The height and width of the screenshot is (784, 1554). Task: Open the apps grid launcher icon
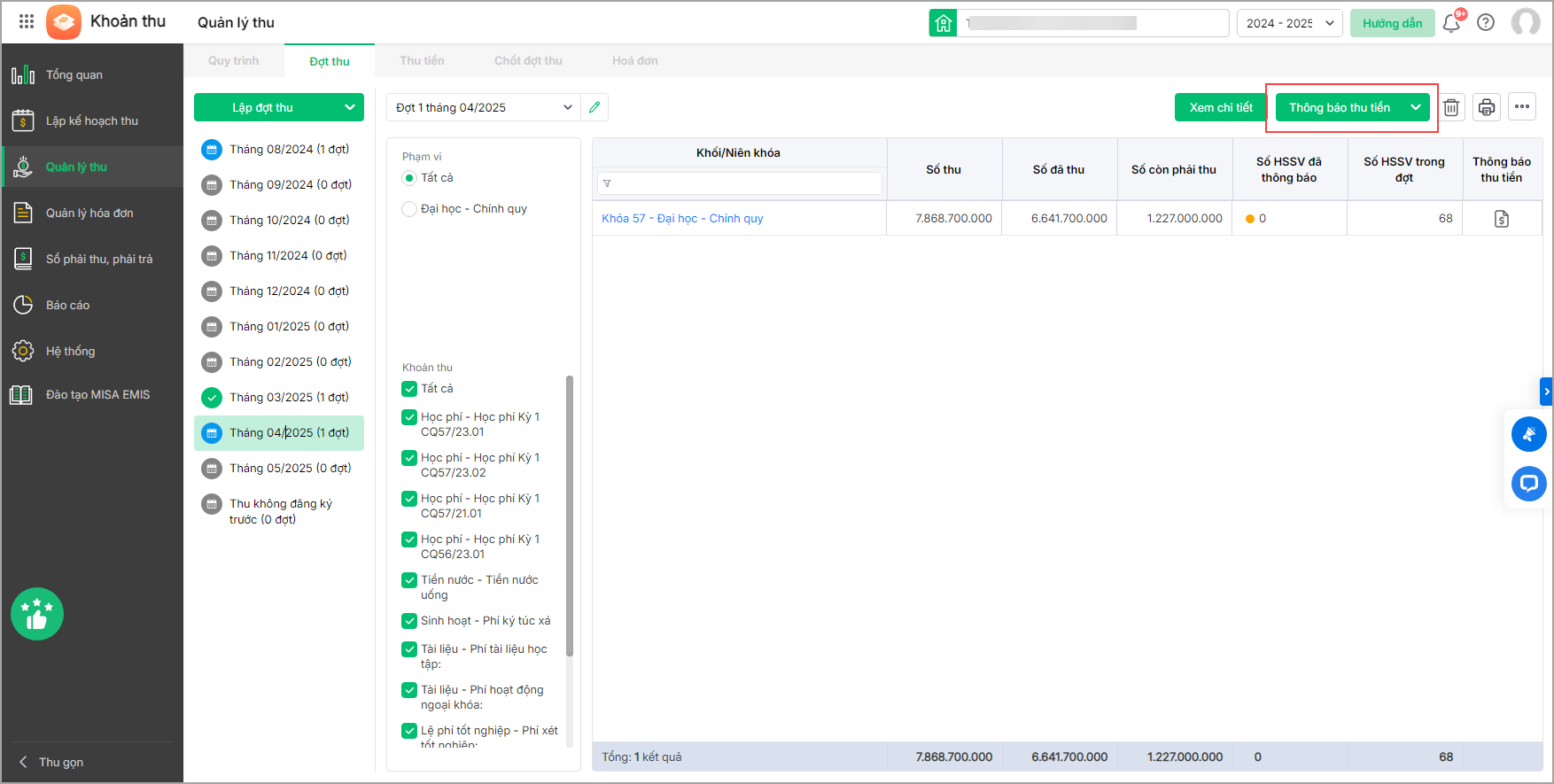pyautogui.click(x=27, y=22)
